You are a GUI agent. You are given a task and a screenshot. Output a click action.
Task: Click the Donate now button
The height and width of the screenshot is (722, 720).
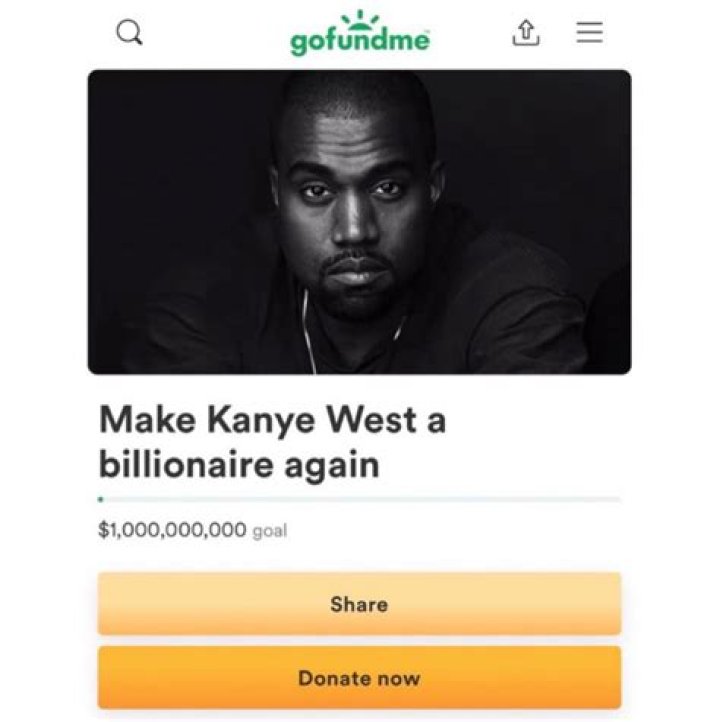click(x=360, y=678)
